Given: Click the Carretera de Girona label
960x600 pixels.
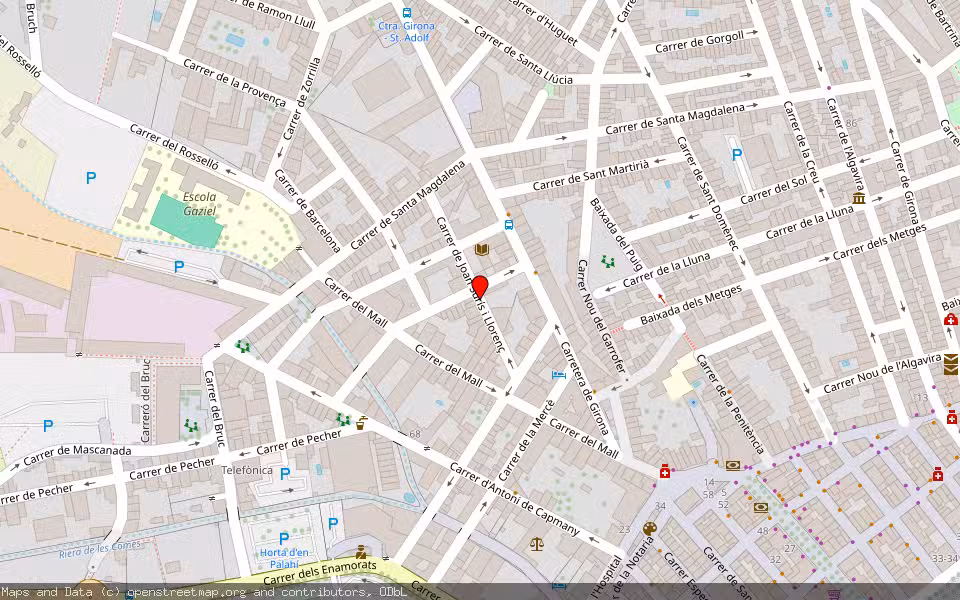Looking at the screenshot, I should pyautogui.click(x=585, y=388).
